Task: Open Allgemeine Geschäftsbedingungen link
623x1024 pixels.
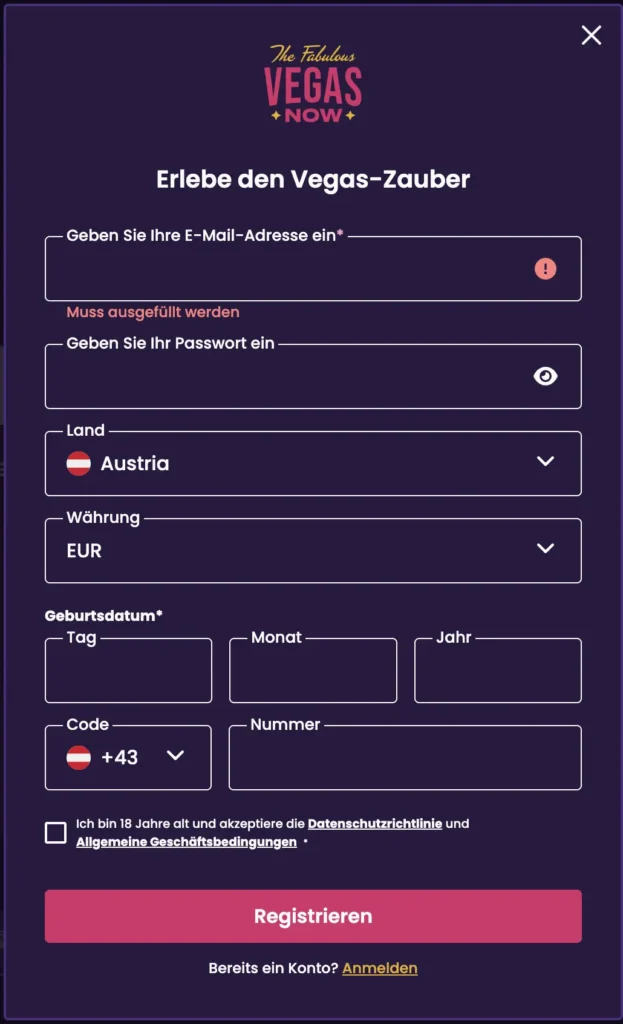Action: pyautogui.click(x=186, y=842)
